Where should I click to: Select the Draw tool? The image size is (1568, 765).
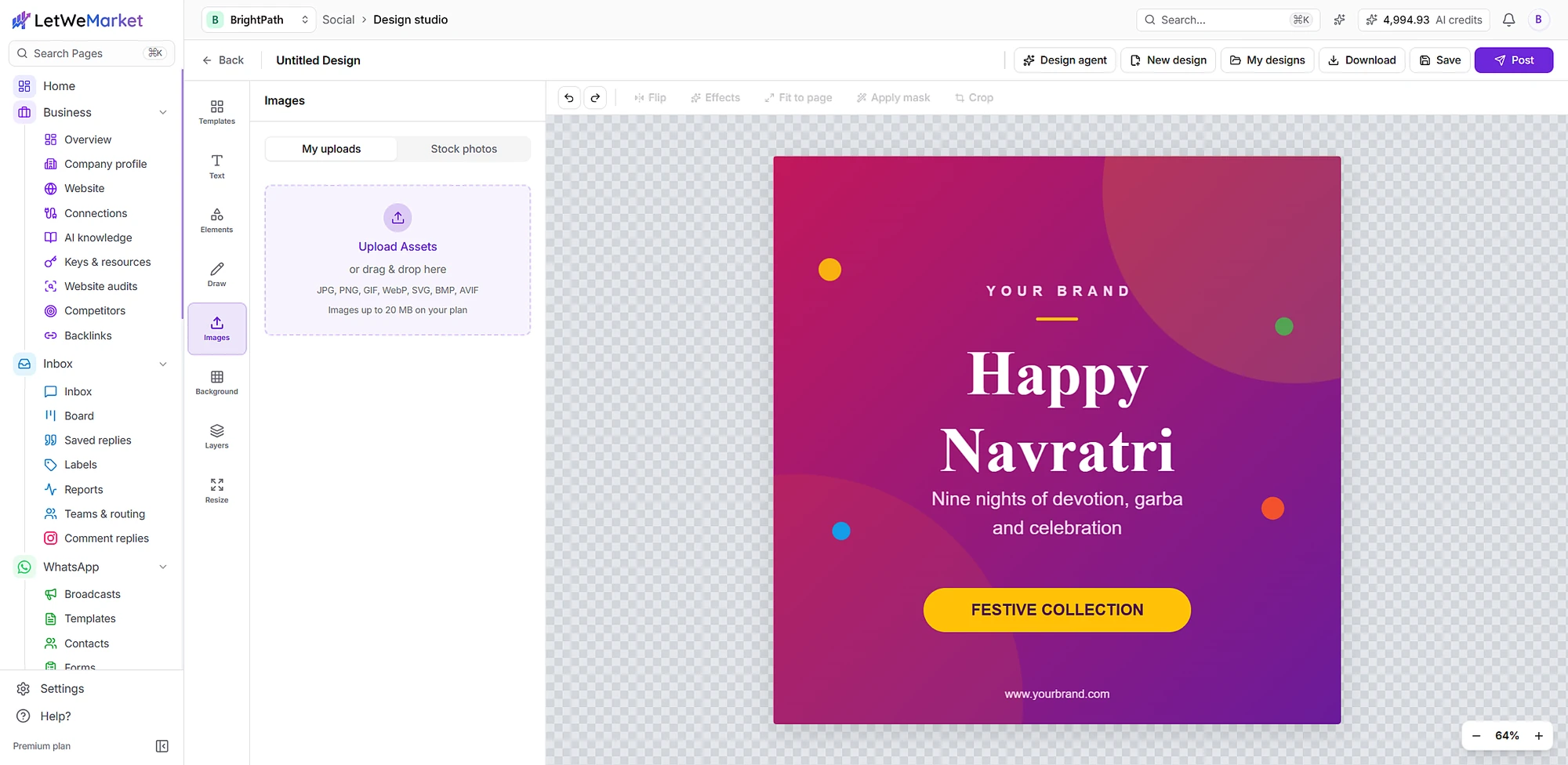(217, 274)
